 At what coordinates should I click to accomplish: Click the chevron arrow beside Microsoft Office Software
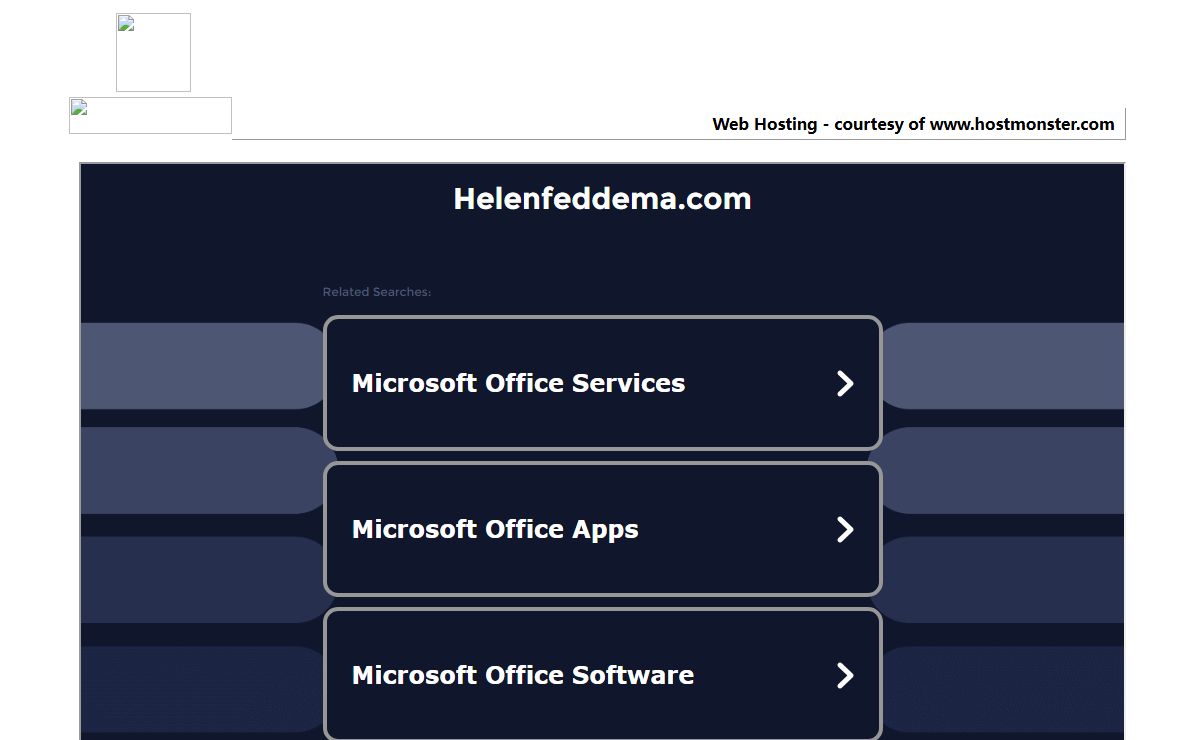coord(845,675)
